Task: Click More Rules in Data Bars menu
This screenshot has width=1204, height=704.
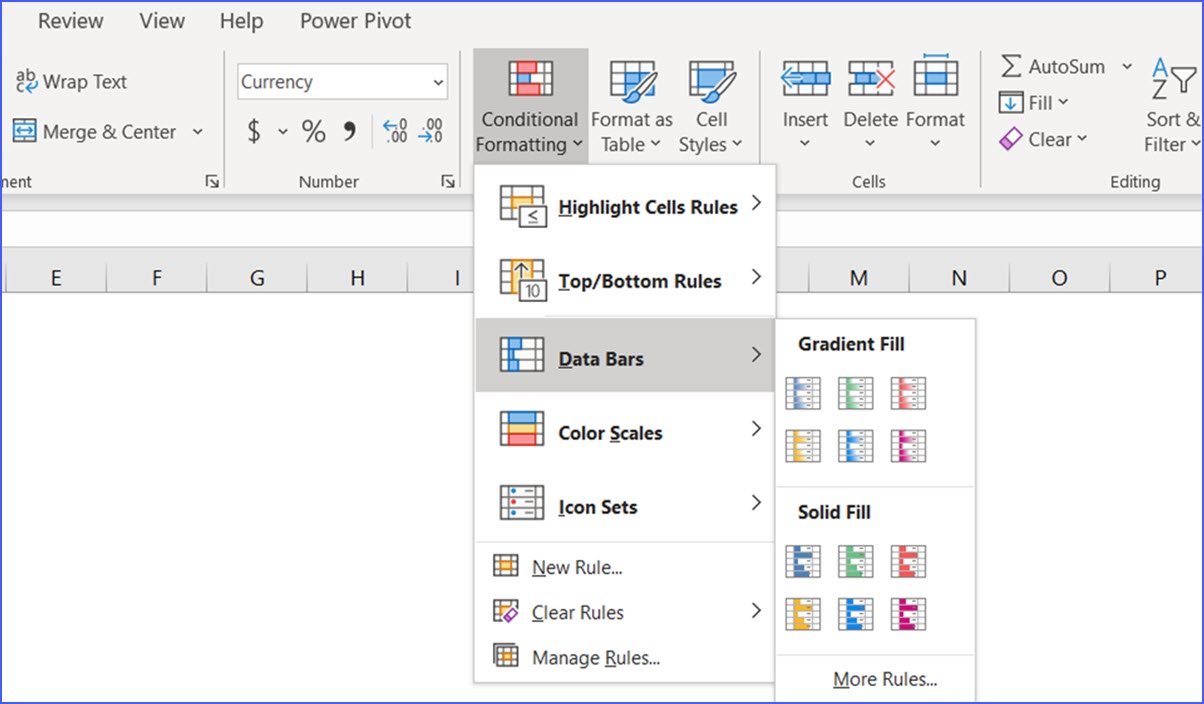Action: (886, 679)
